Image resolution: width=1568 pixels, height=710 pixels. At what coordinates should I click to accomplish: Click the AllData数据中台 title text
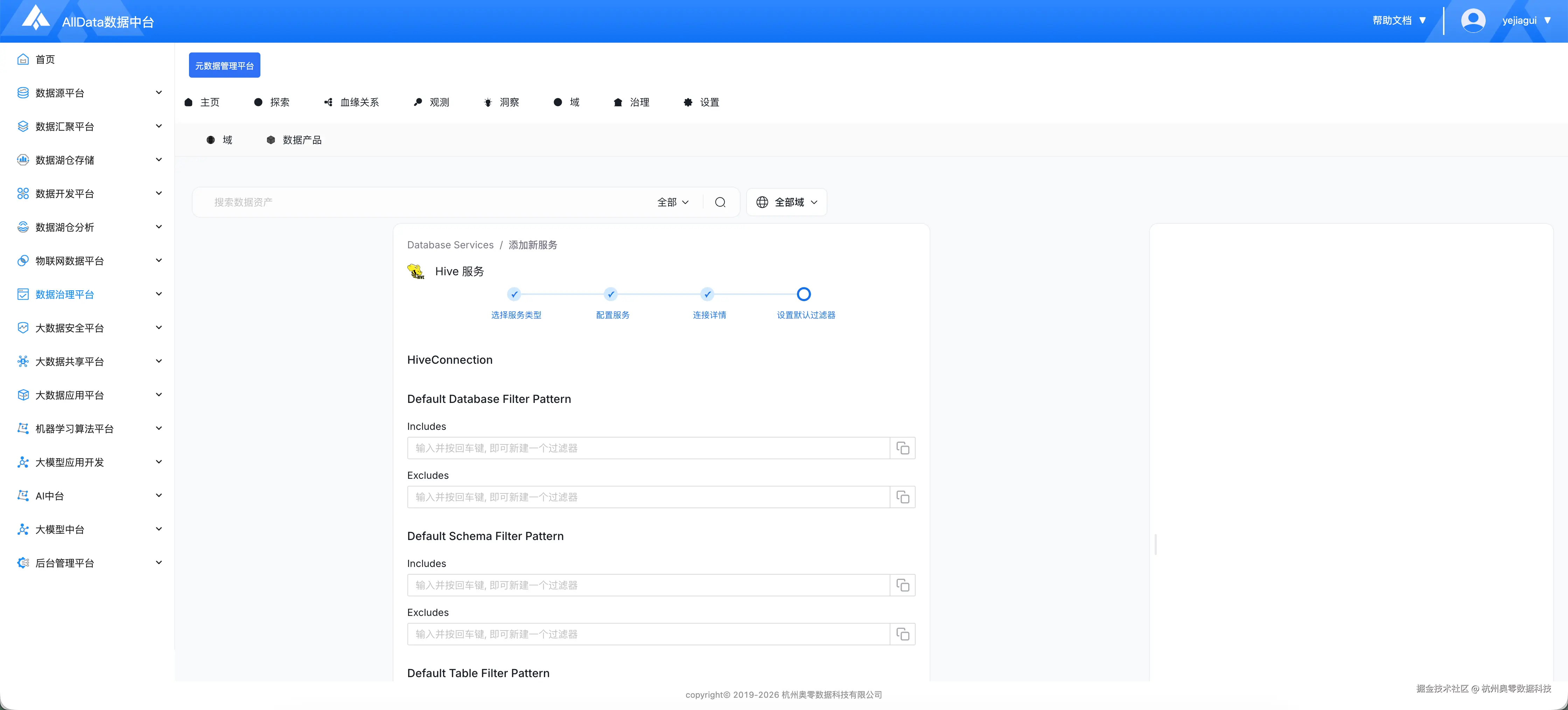pos(108,22)
